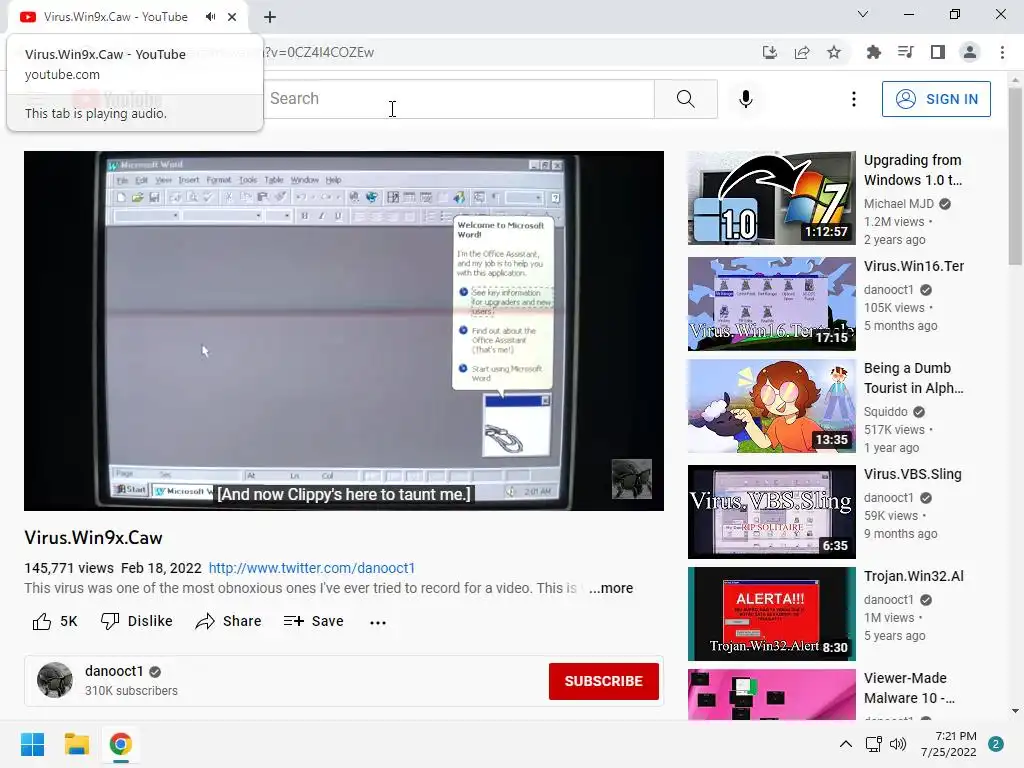Open Windows Start button
This screenshot has height=768, width=1024.
tap(32, 744)
